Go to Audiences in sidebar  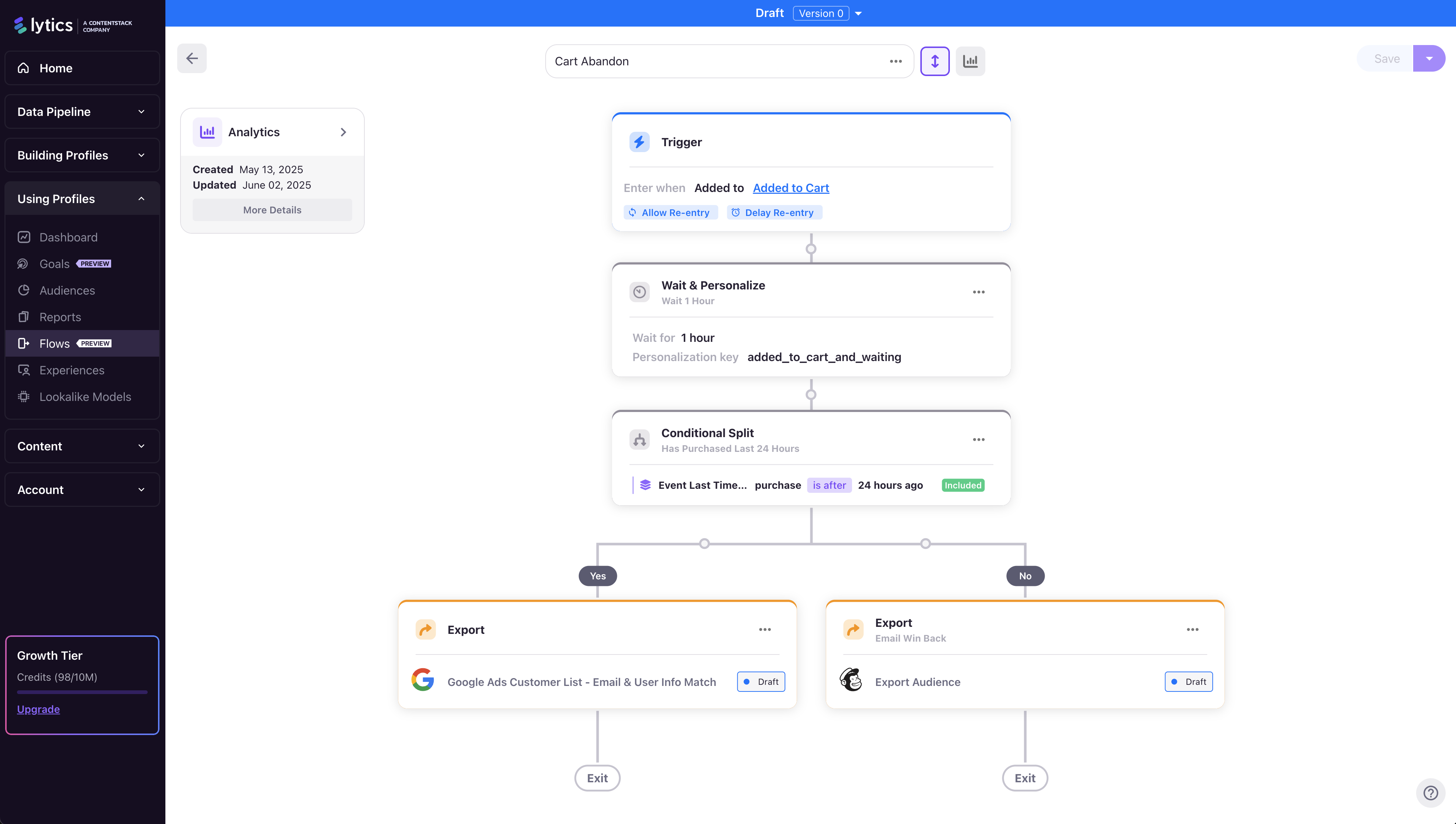pyautogui.click(x=67, y=290)
